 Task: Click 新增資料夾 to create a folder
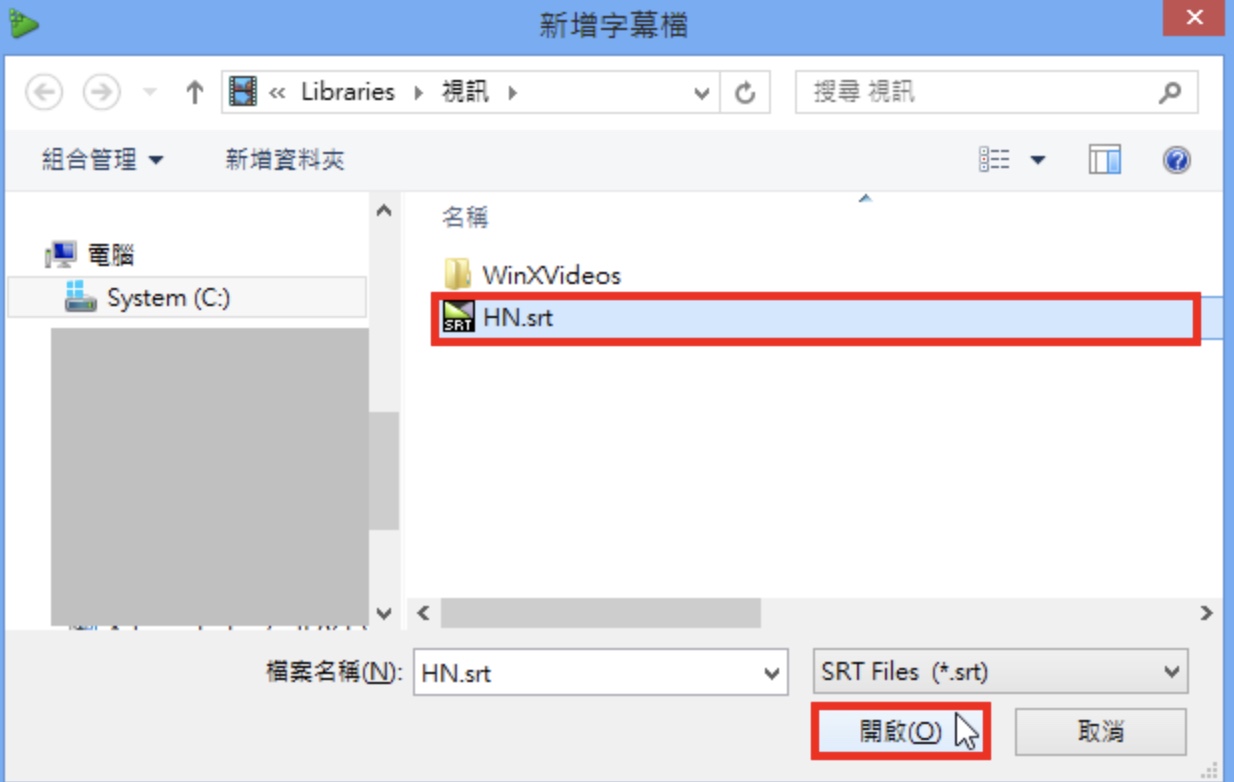pos(285,160)
